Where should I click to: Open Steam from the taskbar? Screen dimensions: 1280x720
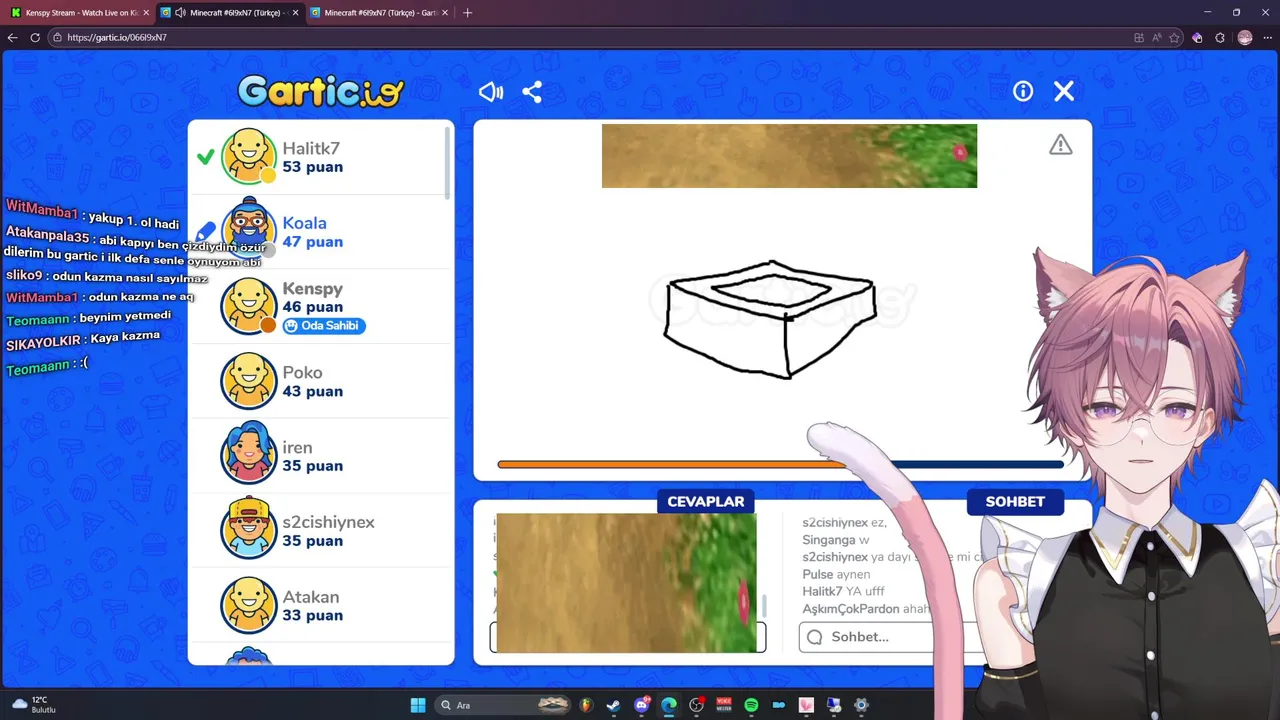pos(613,705)
